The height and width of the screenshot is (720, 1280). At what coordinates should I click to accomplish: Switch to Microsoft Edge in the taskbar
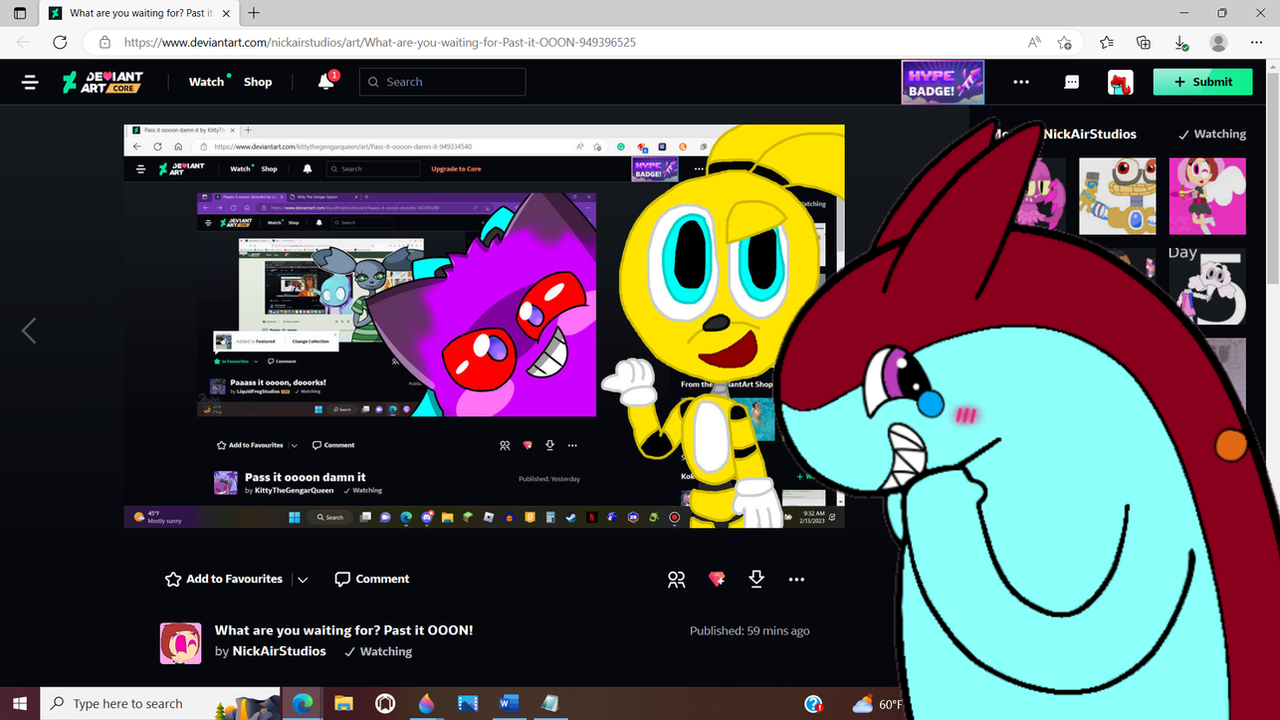tap(302, 704)
